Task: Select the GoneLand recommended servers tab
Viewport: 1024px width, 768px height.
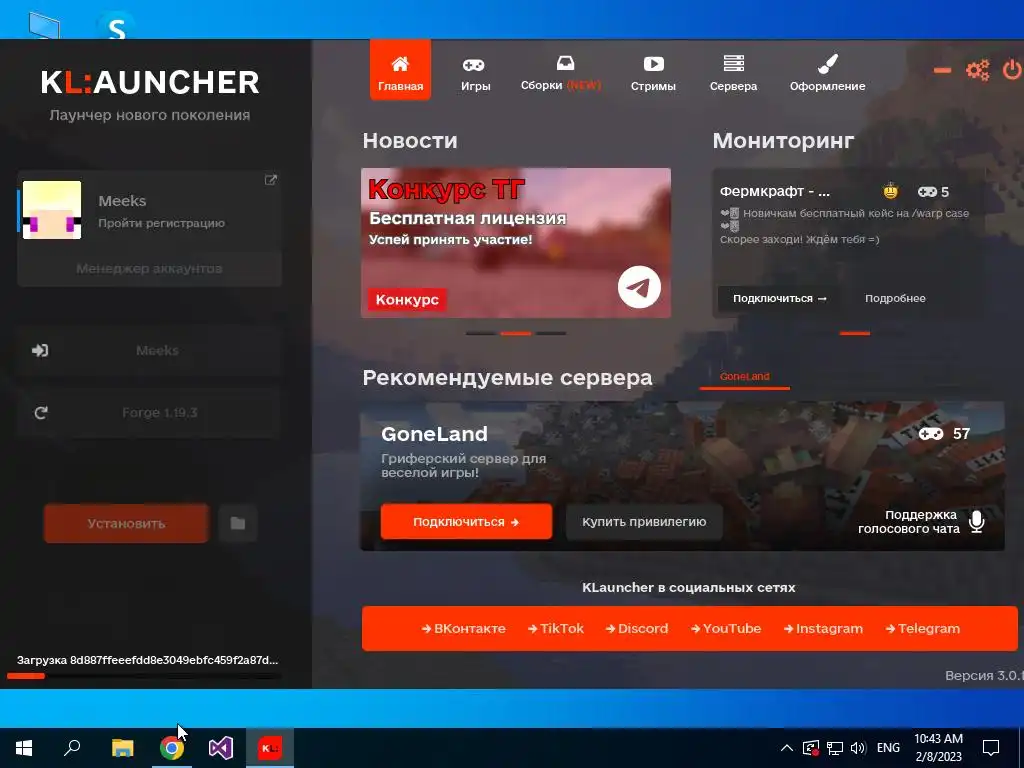Action: [744, 377]
